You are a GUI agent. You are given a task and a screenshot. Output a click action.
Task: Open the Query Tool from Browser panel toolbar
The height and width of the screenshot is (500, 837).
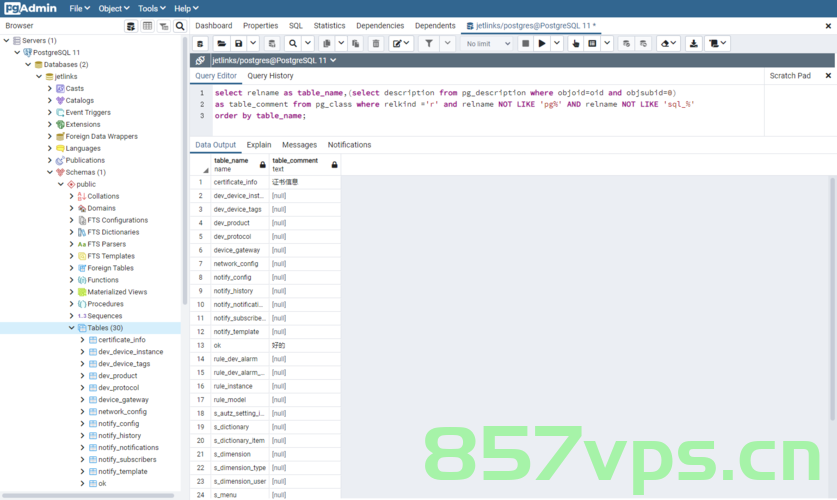(x=131, y=26)
